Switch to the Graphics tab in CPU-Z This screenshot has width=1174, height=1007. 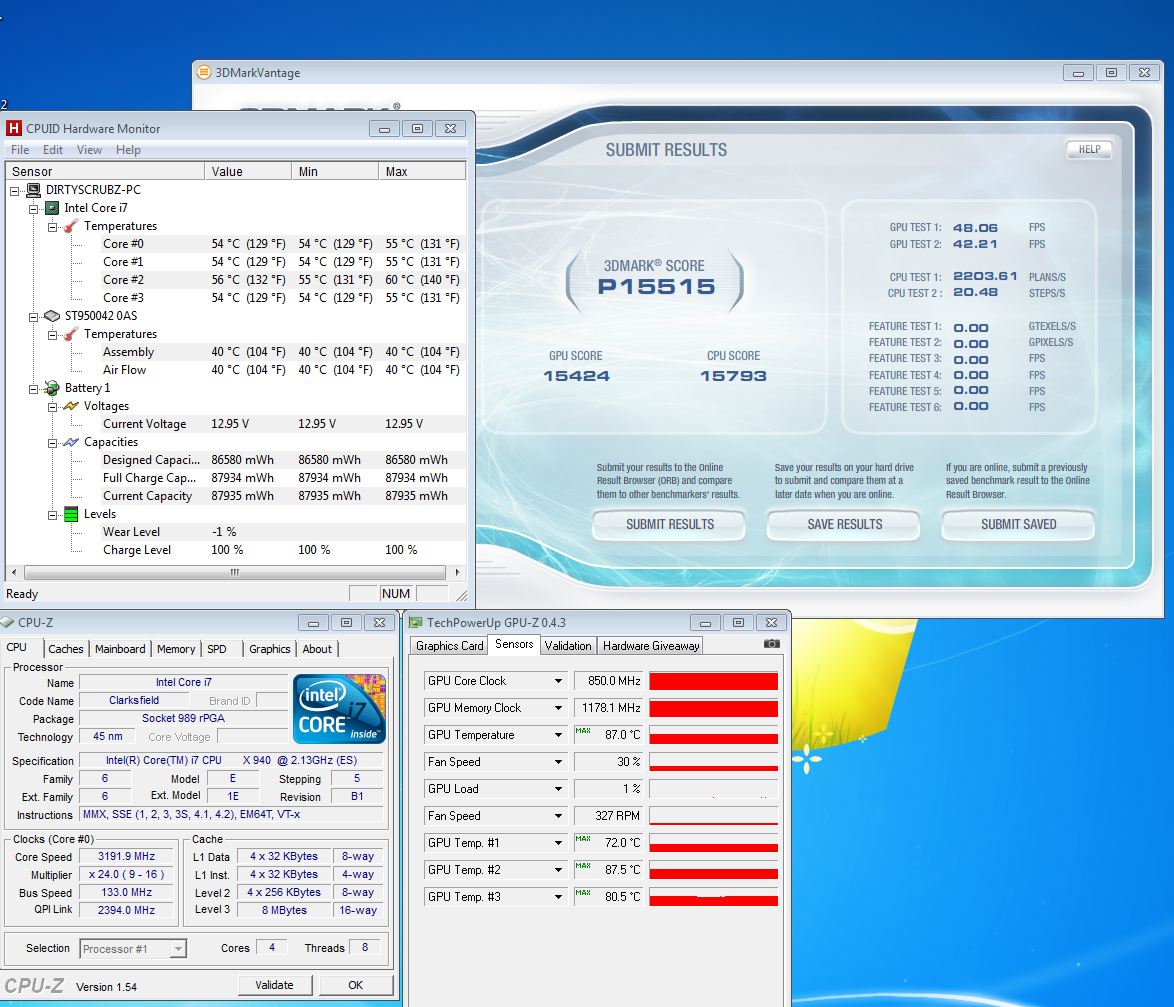270,649
